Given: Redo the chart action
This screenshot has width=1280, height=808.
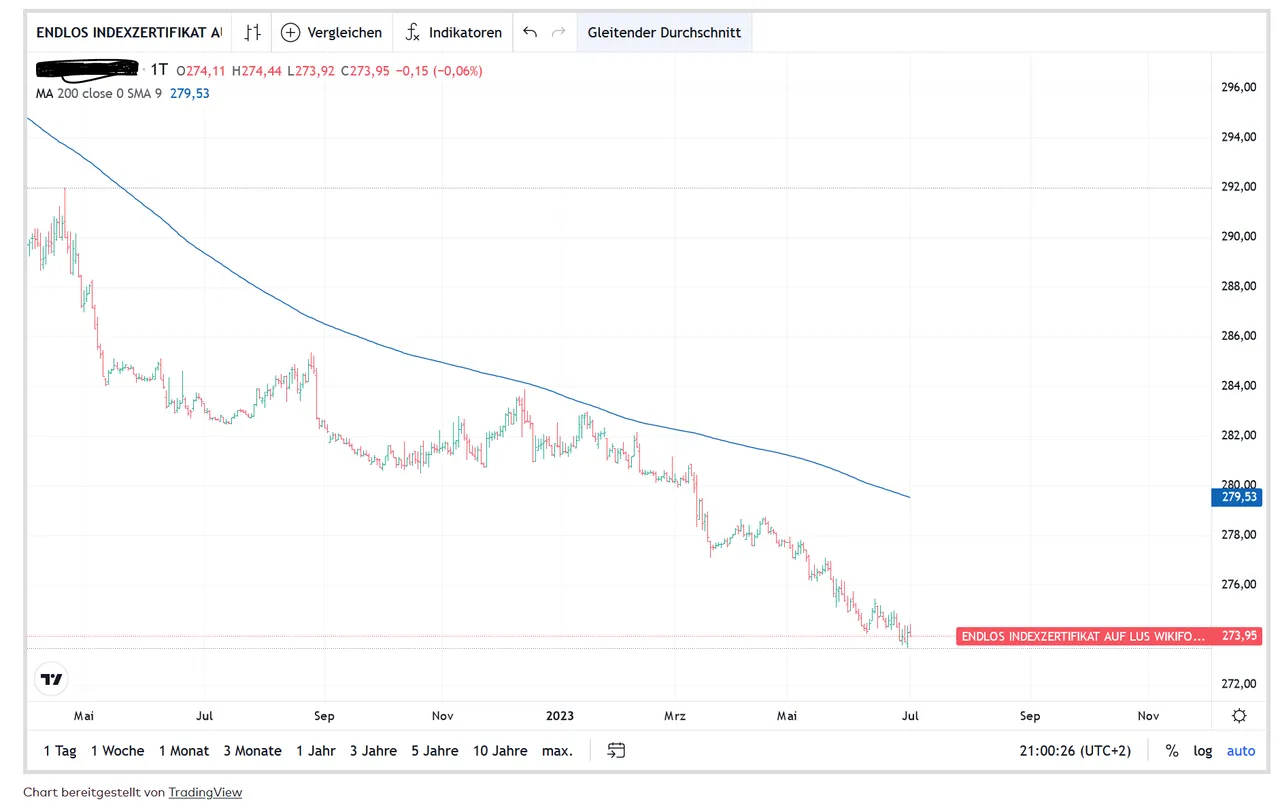Looking at the screenshot, I should coord(559,32).
